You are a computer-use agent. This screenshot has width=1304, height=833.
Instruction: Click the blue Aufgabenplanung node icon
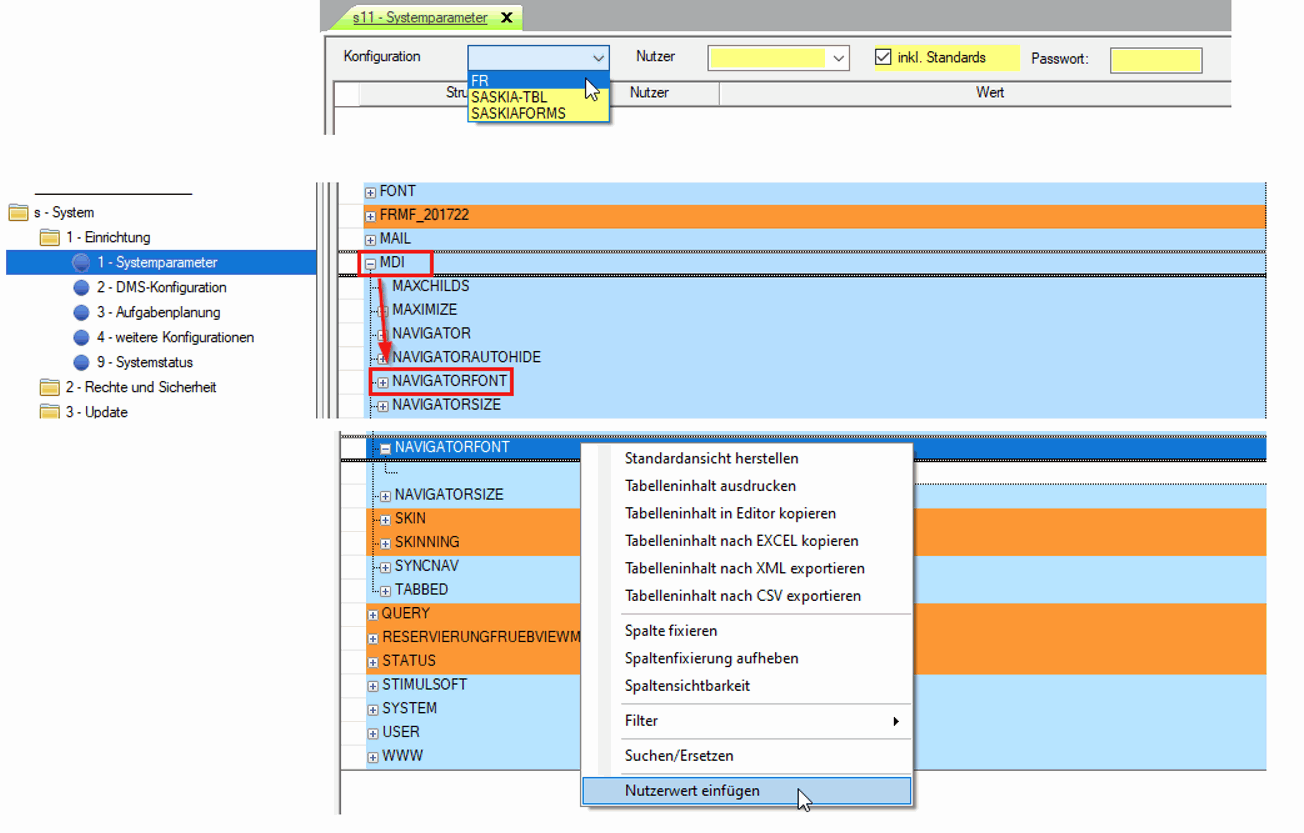[x=81, y=313]
